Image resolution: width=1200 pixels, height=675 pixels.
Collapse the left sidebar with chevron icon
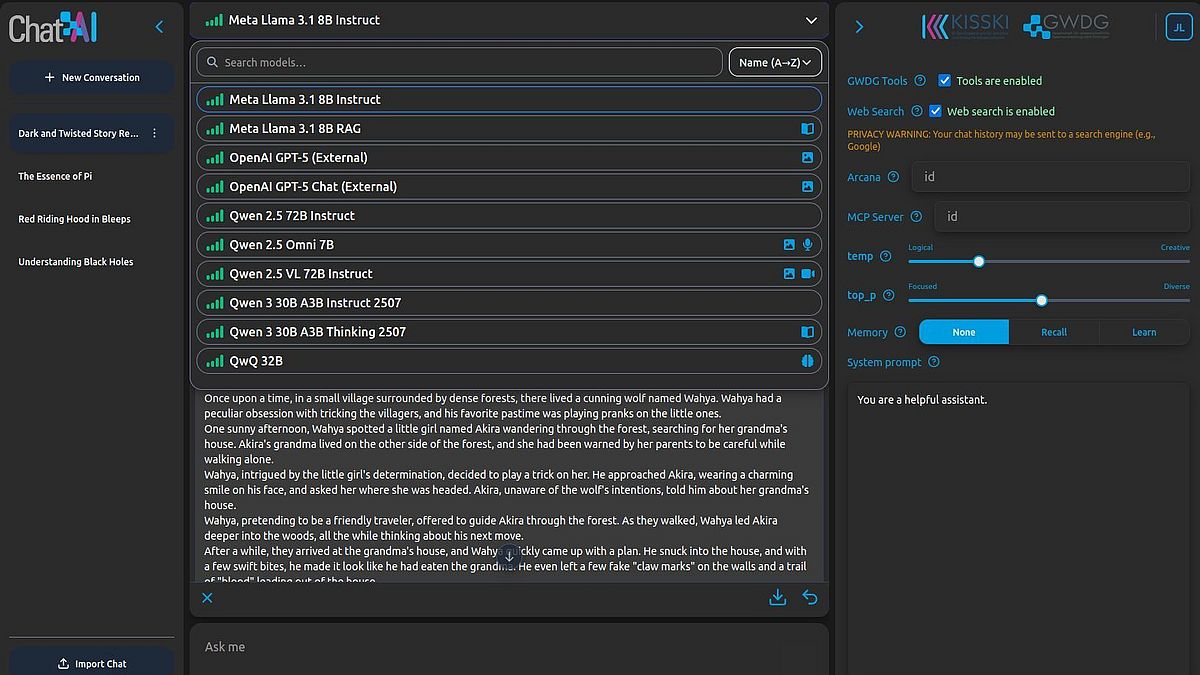pos(159,27)
